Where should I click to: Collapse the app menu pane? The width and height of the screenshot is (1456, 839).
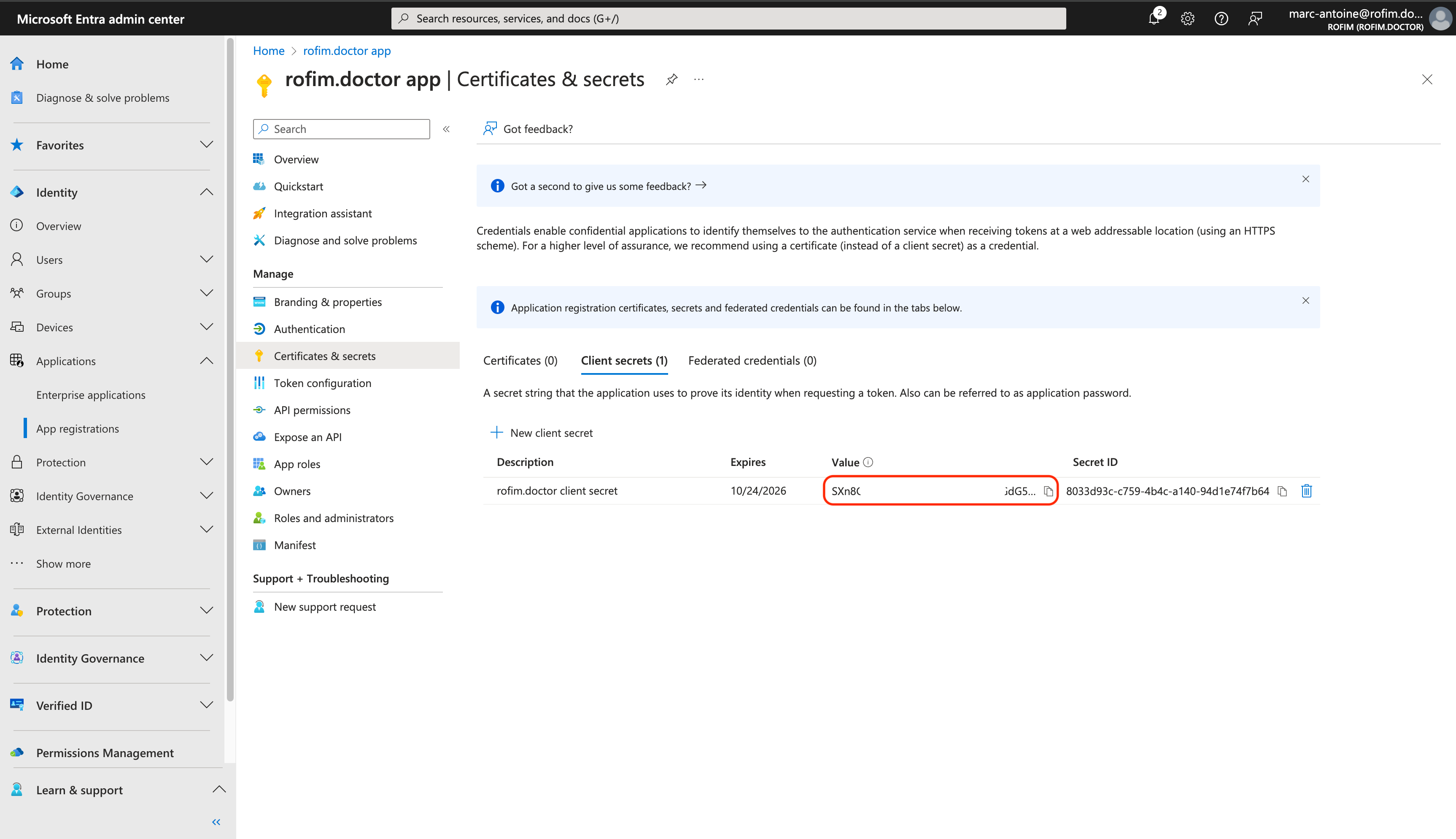(446, 129)
